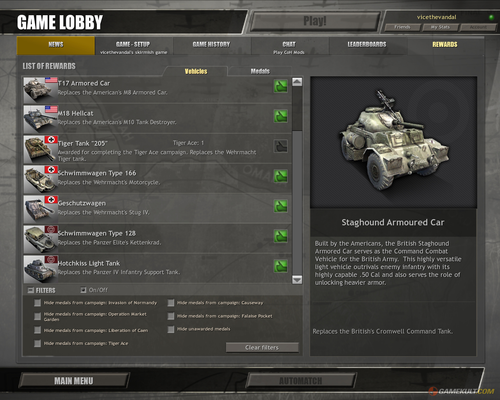Click the rewards list scroll down arrow
The width and height of the screenshot is (500, 400).
point(297,279)
